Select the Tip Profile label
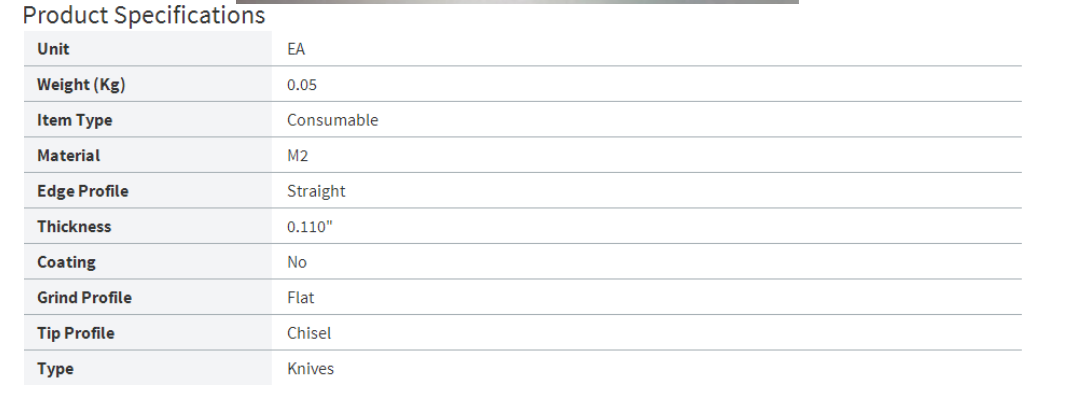Viewport: 1091px width, 401px height. (76, 333)
